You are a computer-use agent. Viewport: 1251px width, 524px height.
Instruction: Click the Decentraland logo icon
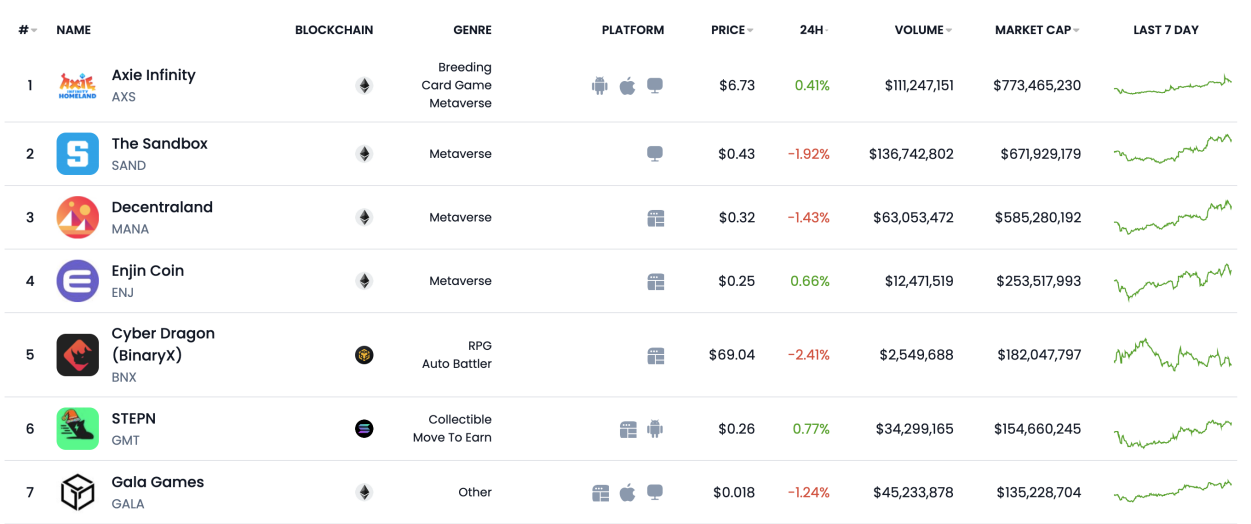(77, 217)
